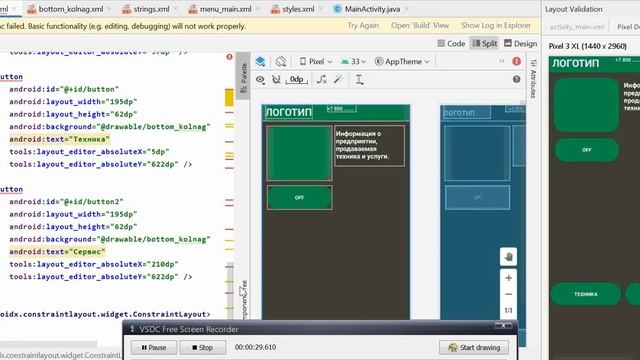
Task: Click the +7 800 phone text in preview header
Action: coord(341,109)
